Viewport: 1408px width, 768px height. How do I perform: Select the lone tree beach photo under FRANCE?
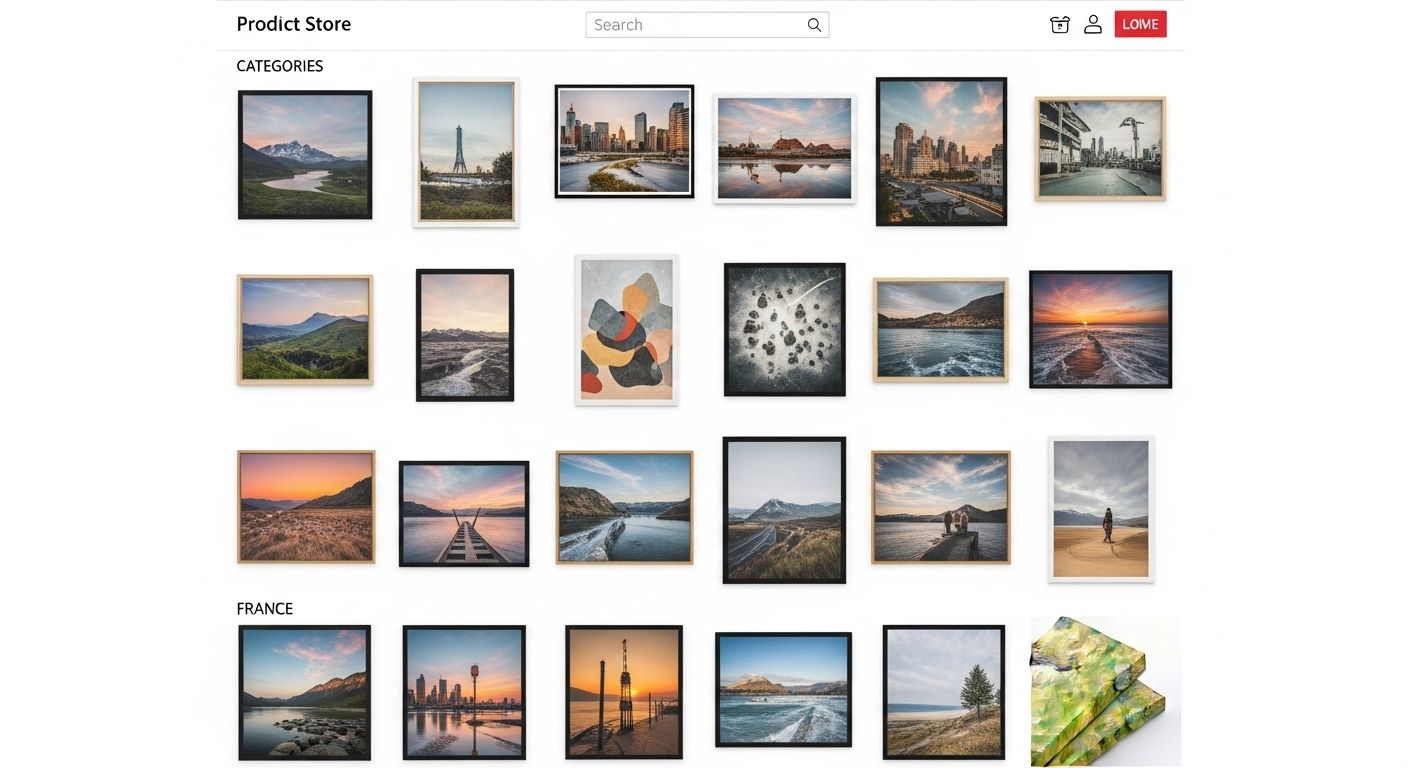(942, 691)
